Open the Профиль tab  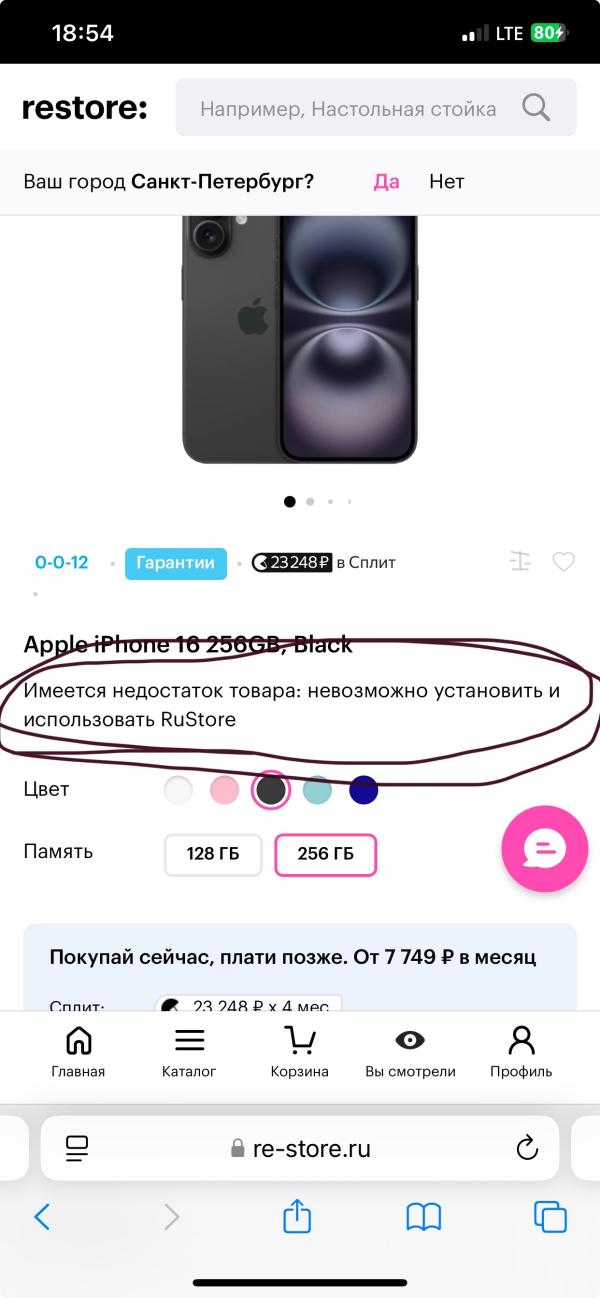click(x=521, y=1052)
